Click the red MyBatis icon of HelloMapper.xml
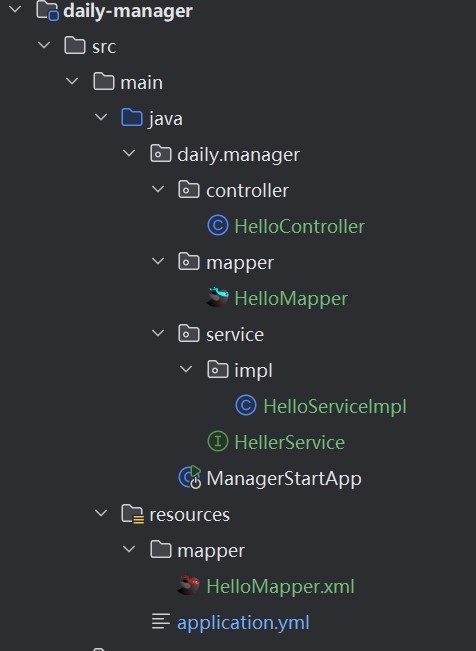Screen dimensions: 476x651 point(189,585)
